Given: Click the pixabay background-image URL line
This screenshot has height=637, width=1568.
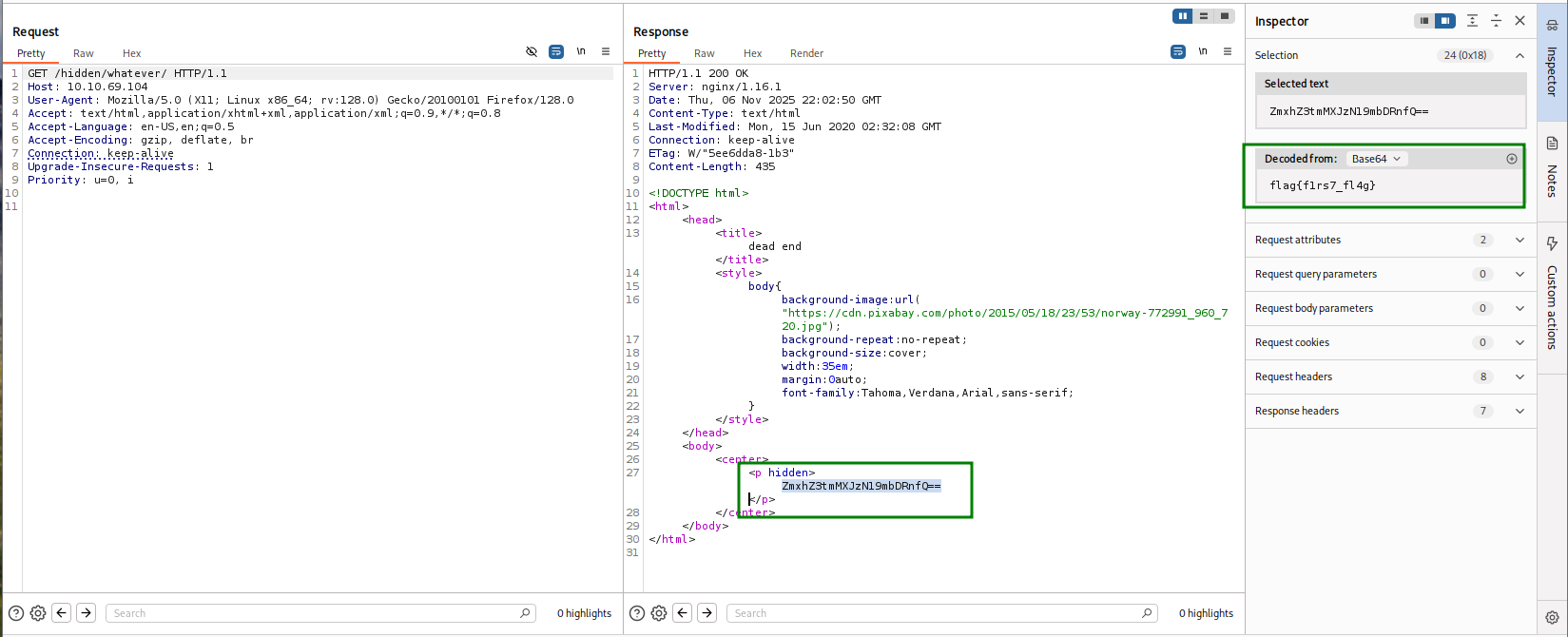Looking at the screenshot, I should pos(1005,313).
